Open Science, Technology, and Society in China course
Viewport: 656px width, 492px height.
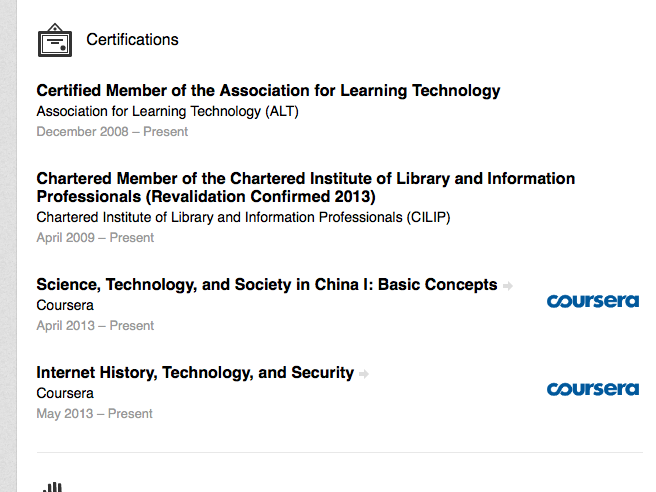pyautogui.click(x=266, y=285)
